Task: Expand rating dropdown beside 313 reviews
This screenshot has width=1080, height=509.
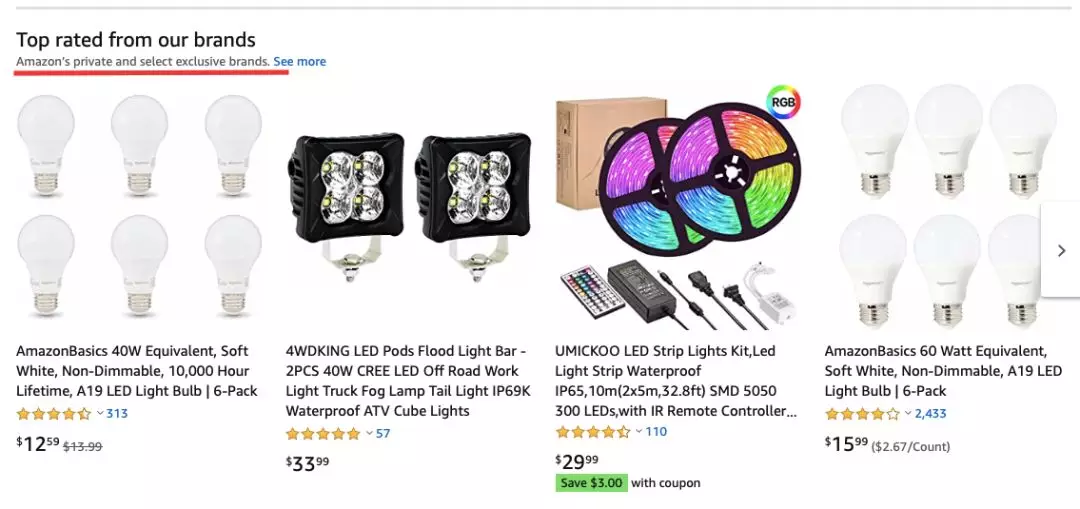Action: pos(100,413)
